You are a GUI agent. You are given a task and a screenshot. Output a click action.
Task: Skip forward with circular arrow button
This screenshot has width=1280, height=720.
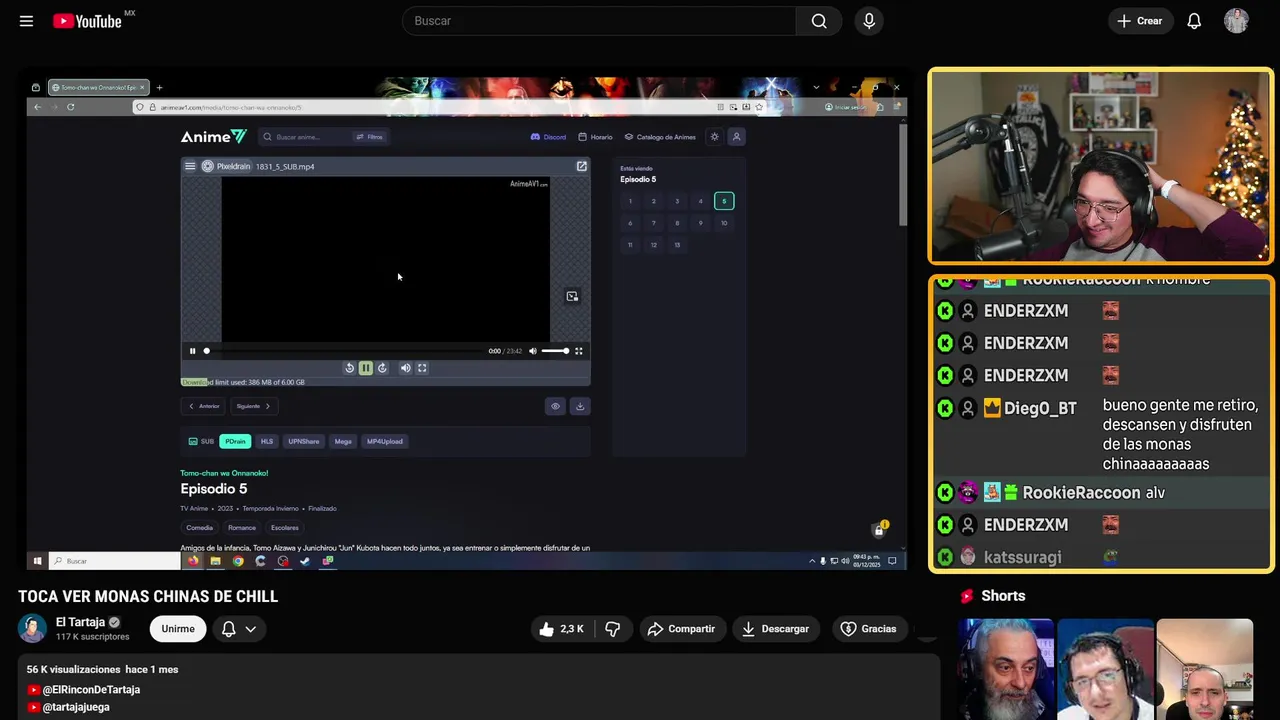pyautogui.click(x=382, y=368)
